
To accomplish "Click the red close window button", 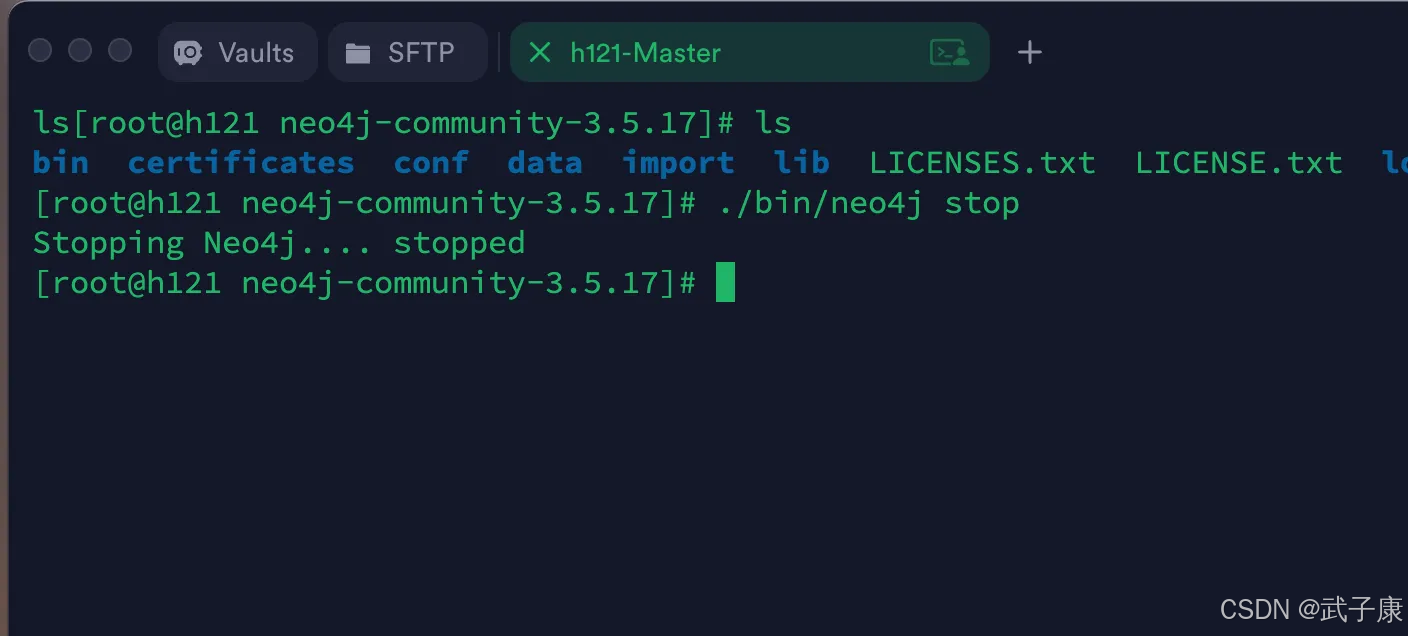I will 40,50.
